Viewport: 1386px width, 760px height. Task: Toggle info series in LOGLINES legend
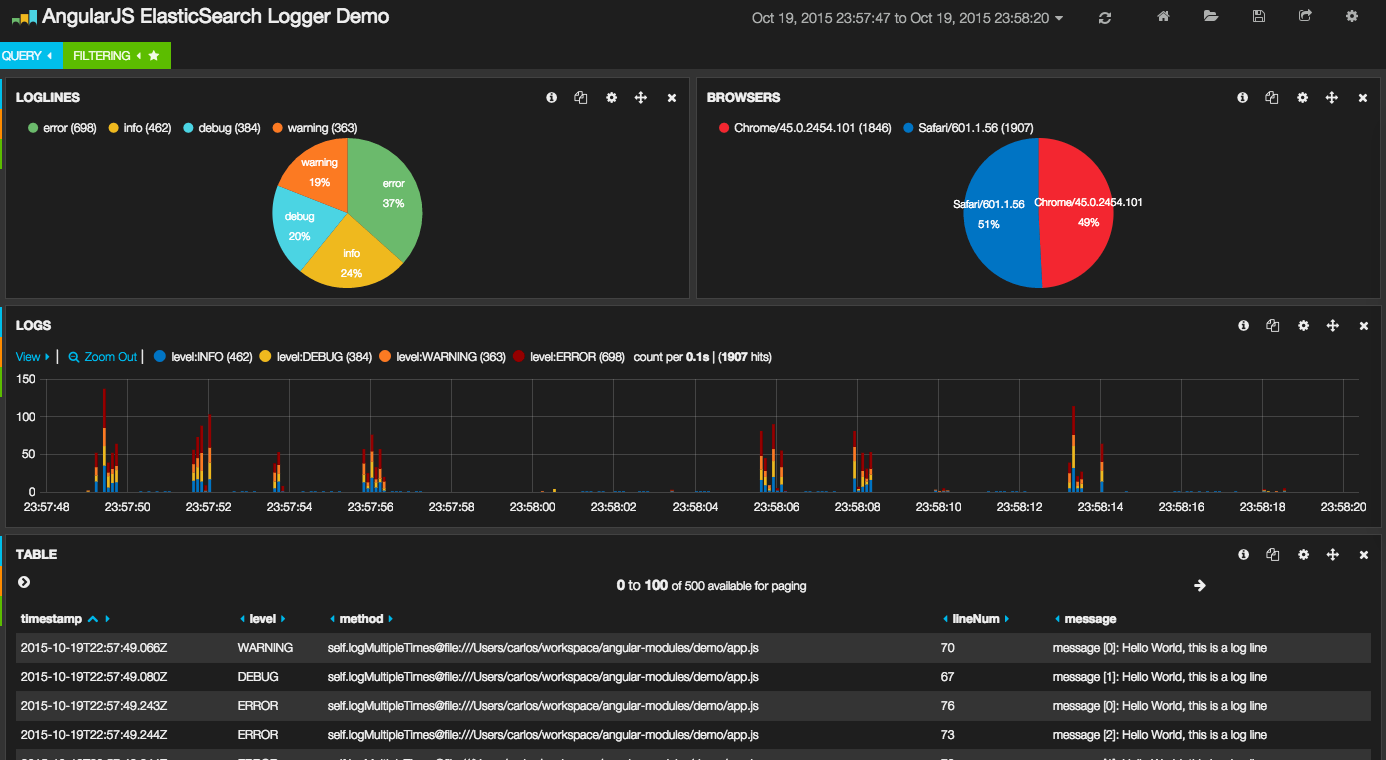point(139,128)
